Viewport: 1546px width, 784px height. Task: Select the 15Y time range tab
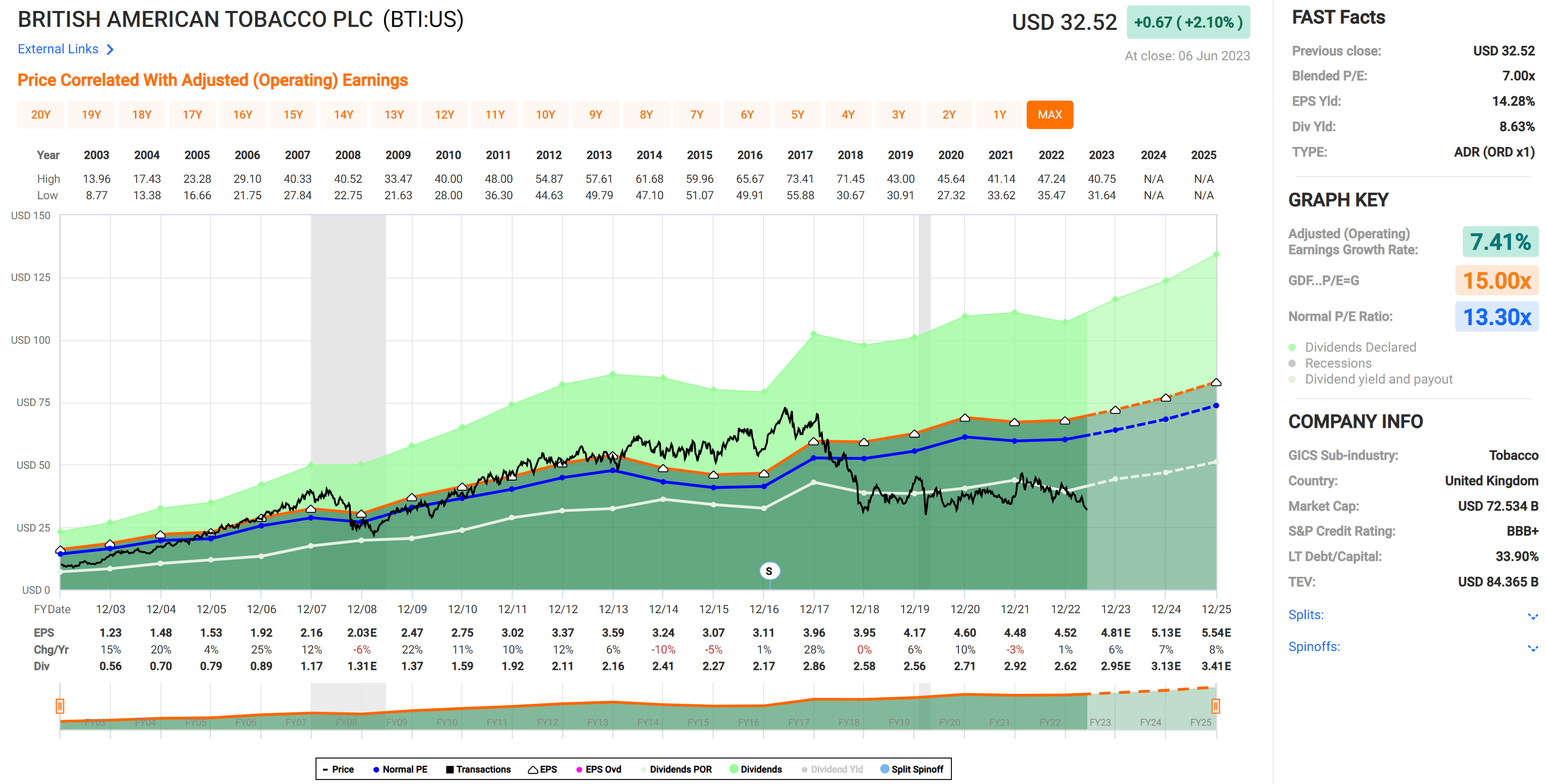(x=293, y=115)
